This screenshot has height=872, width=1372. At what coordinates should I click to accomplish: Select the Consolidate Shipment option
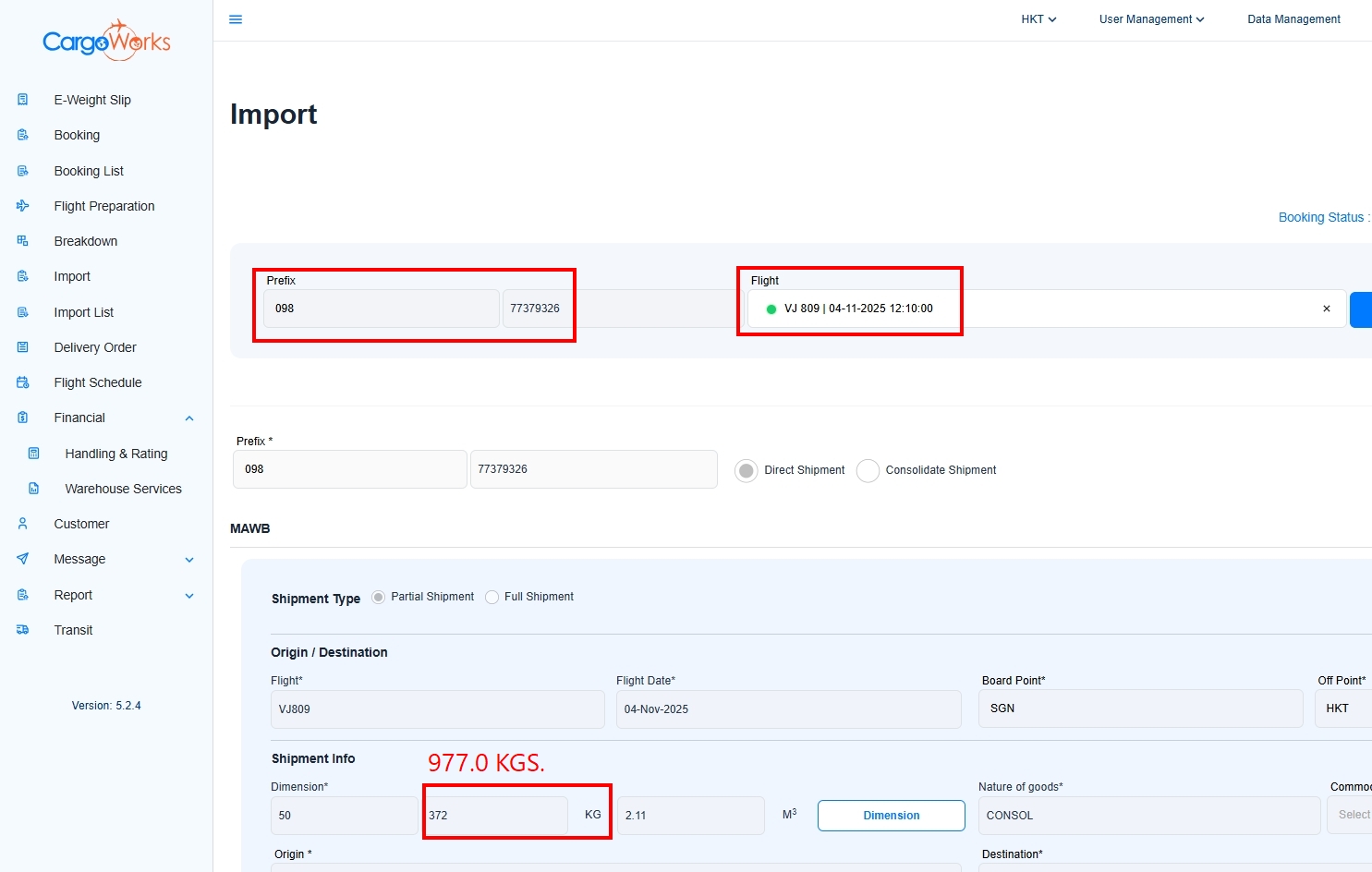[x=868, y=470]
